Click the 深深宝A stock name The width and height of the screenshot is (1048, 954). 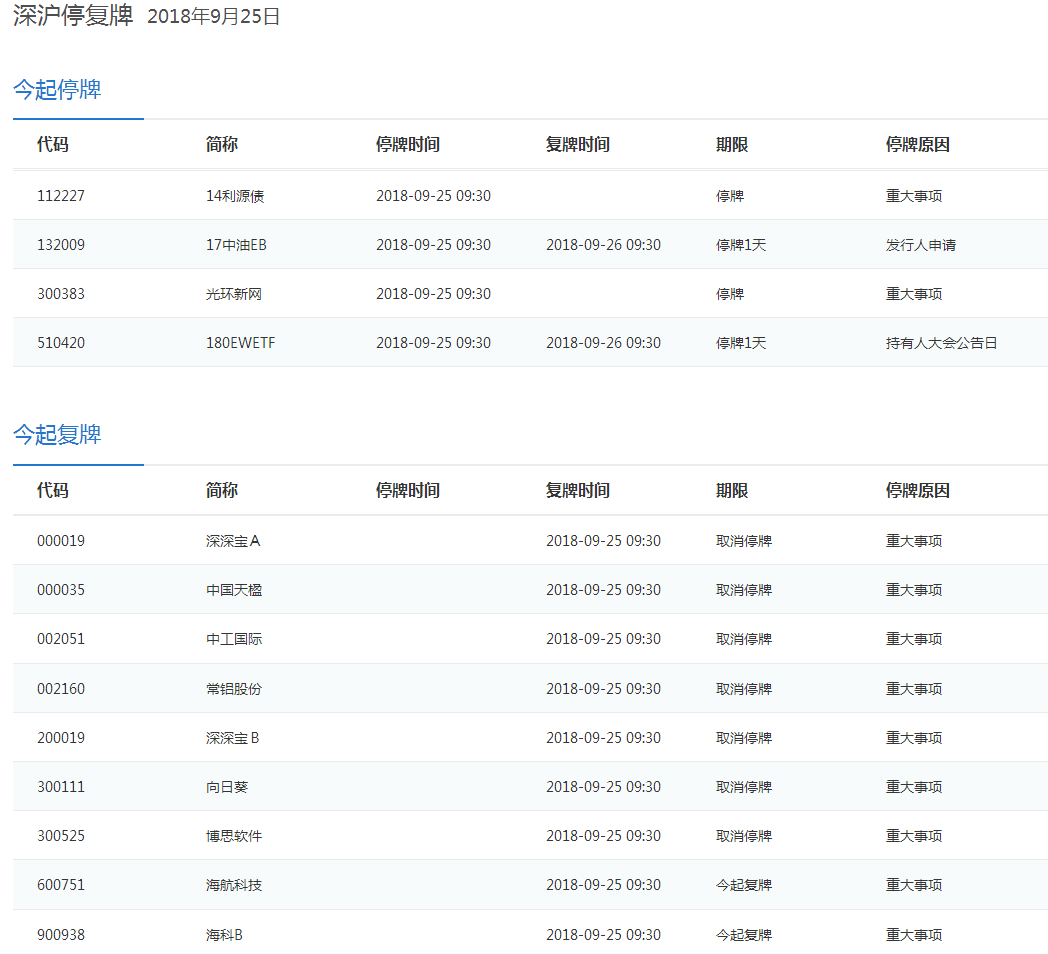pyautogui.click(x=233, y=541)
